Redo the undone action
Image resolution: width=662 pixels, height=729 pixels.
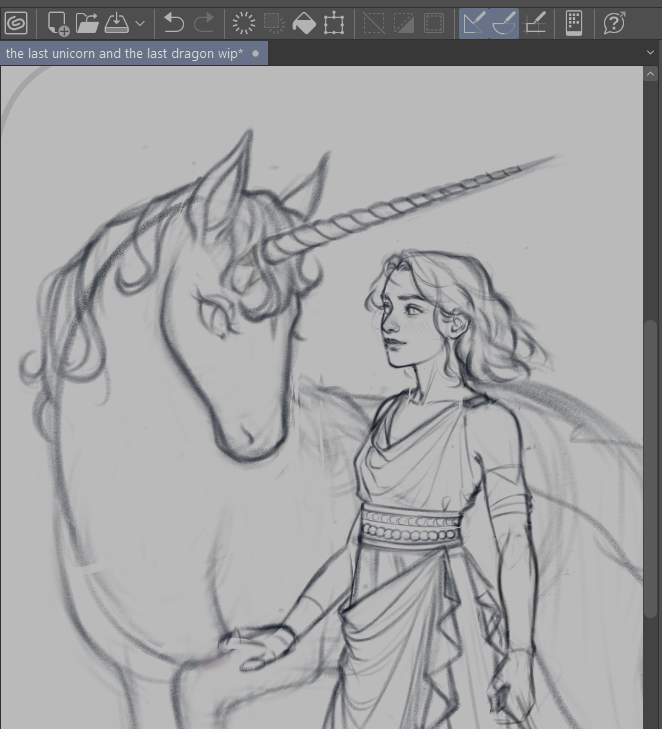(204, 23)
